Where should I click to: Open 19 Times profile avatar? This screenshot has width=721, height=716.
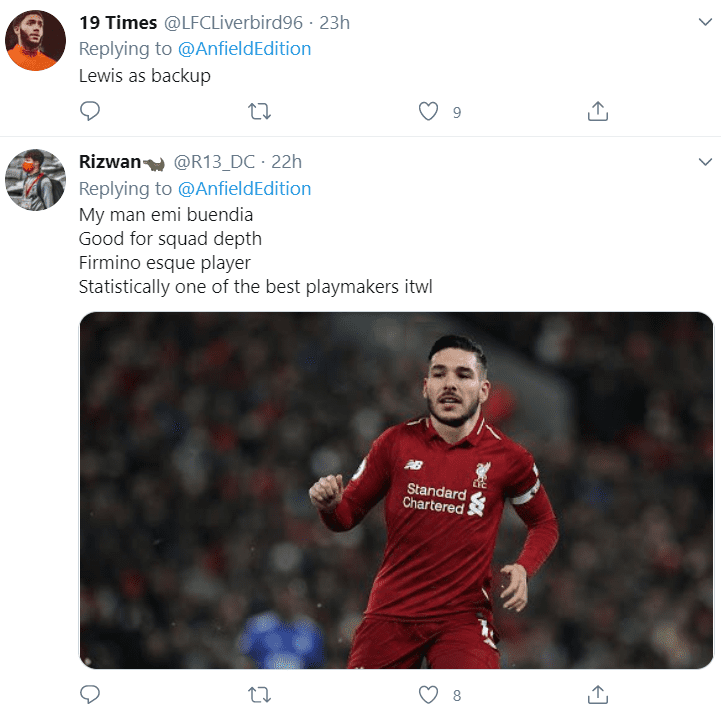35,40
